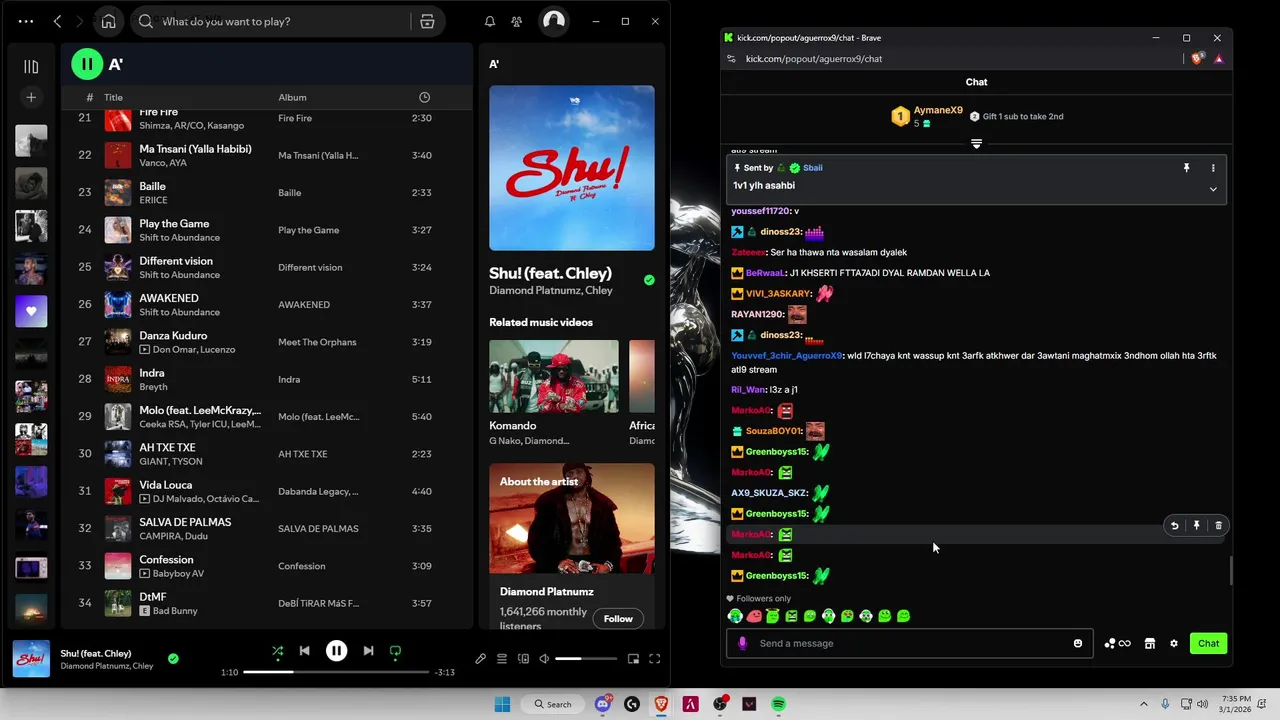Focus the Send a message field

[x=908, y=643]
